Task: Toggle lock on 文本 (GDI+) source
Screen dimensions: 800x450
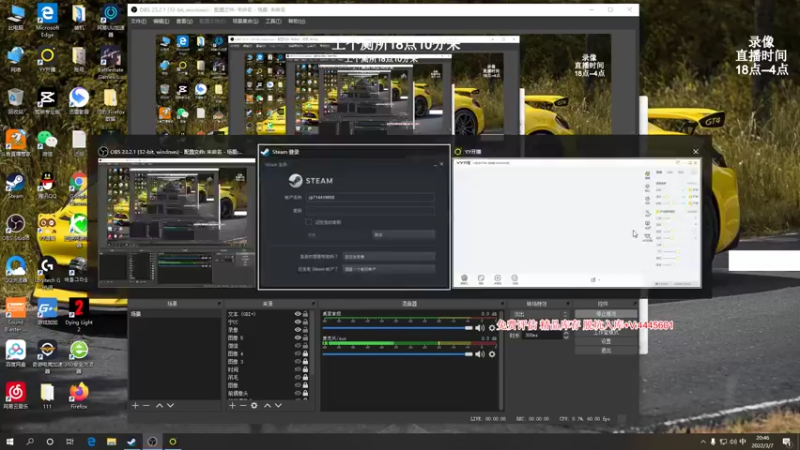Action: click(305, 314)
